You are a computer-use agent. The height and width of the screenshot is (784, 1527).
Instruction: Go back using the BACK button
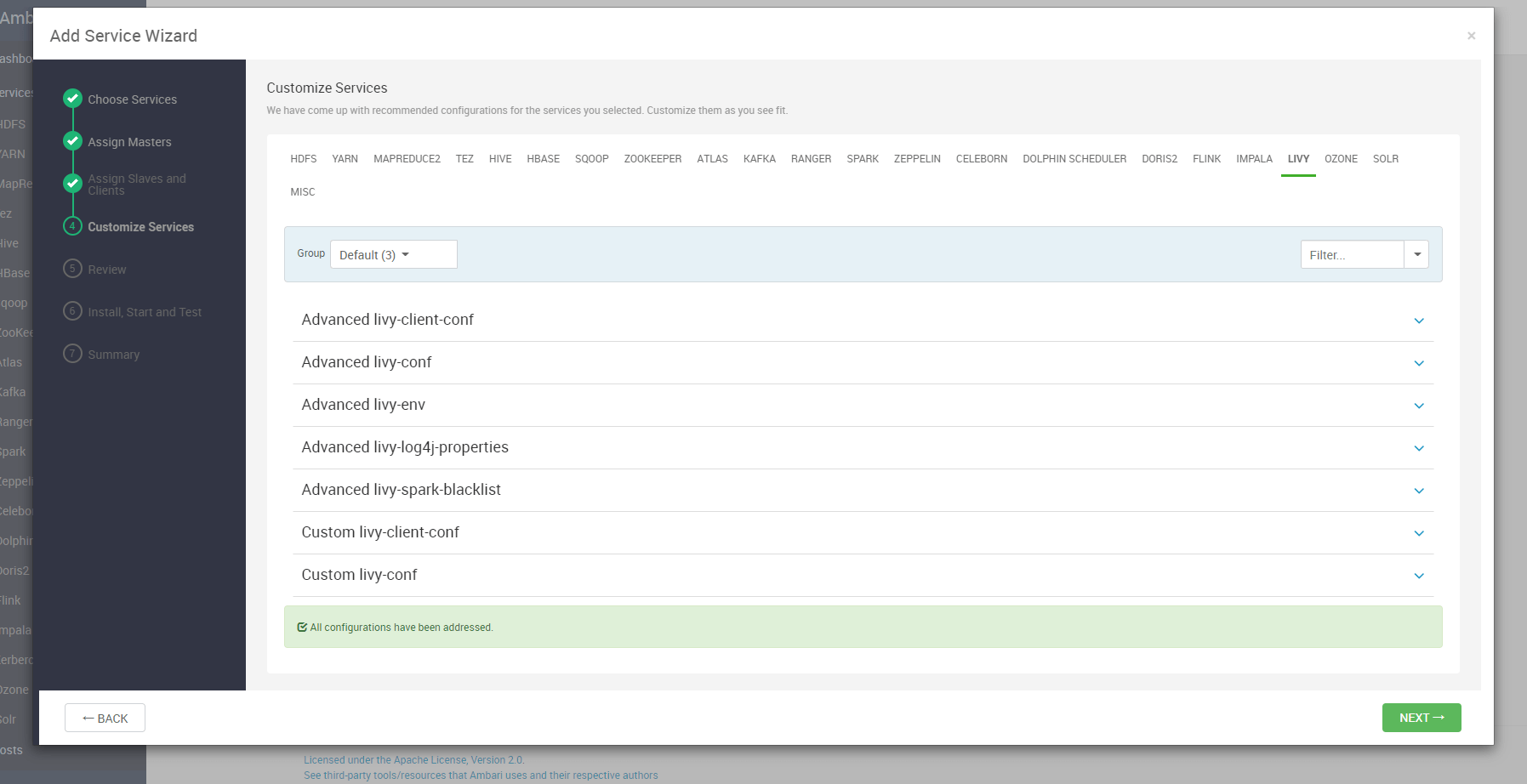point(105,718)
